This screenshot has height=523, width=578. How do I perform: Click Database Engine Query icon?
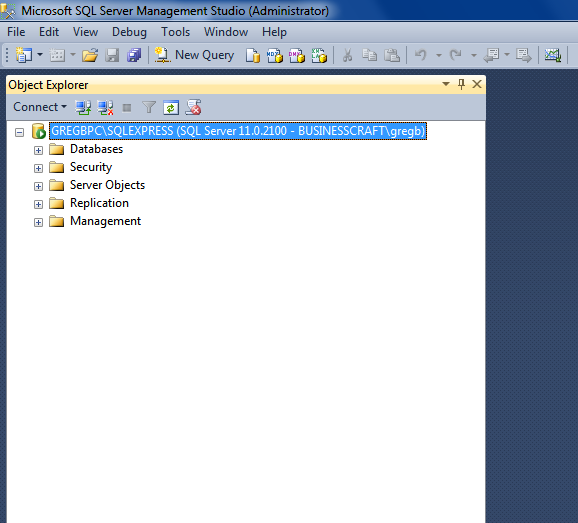[253, 55]
